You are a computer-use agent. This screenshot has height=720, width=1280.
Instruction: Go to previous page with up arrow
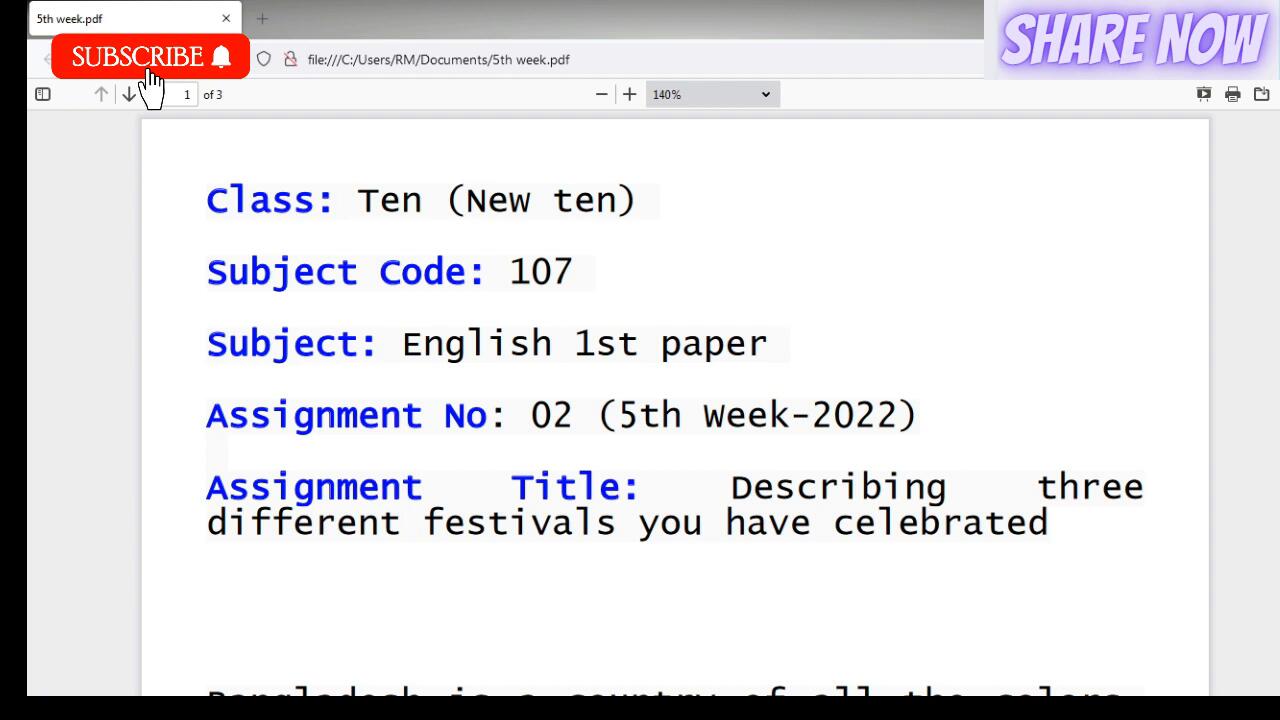tap(101, 94)
